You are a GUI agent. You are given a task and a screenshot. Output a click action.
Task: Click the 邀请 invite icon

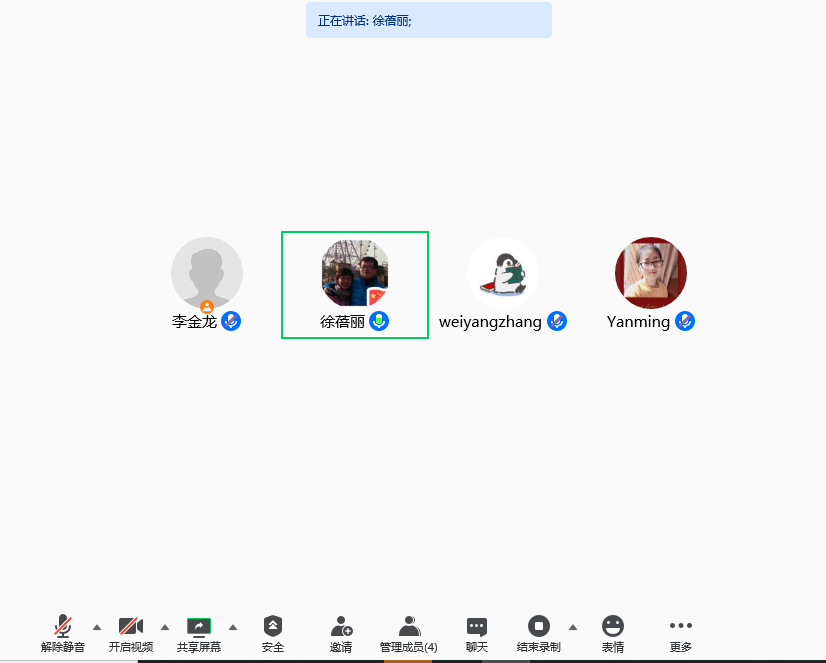pyautogui.click(x=341, y=627)
